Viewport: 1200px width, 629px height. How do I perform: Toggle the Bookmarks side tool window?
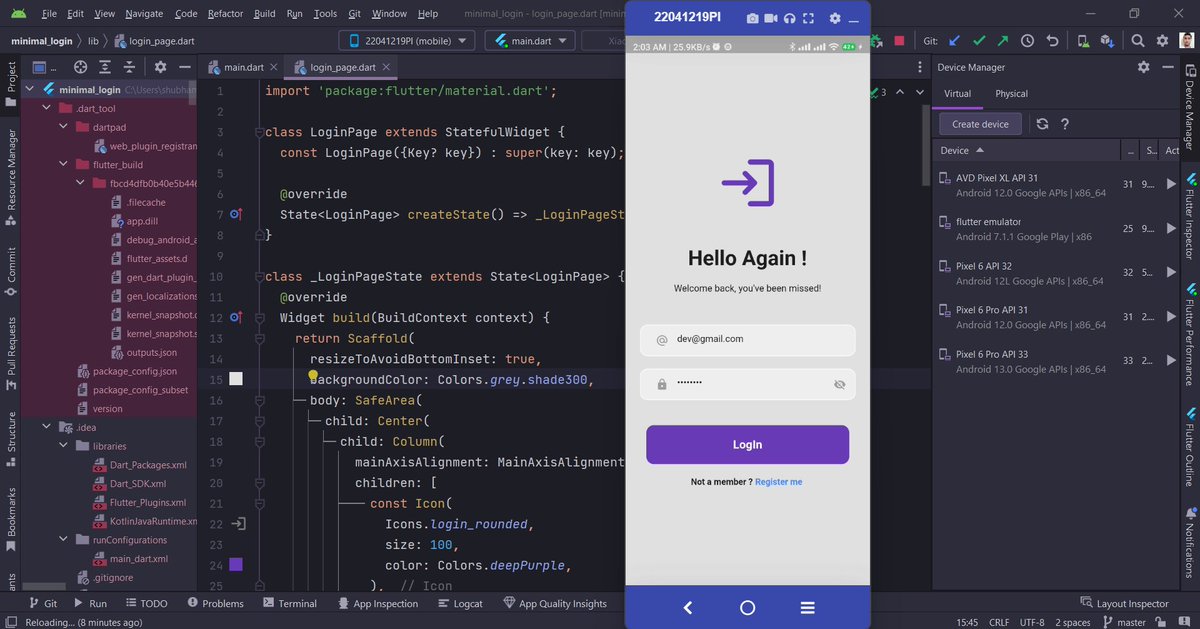pos(11,521)
